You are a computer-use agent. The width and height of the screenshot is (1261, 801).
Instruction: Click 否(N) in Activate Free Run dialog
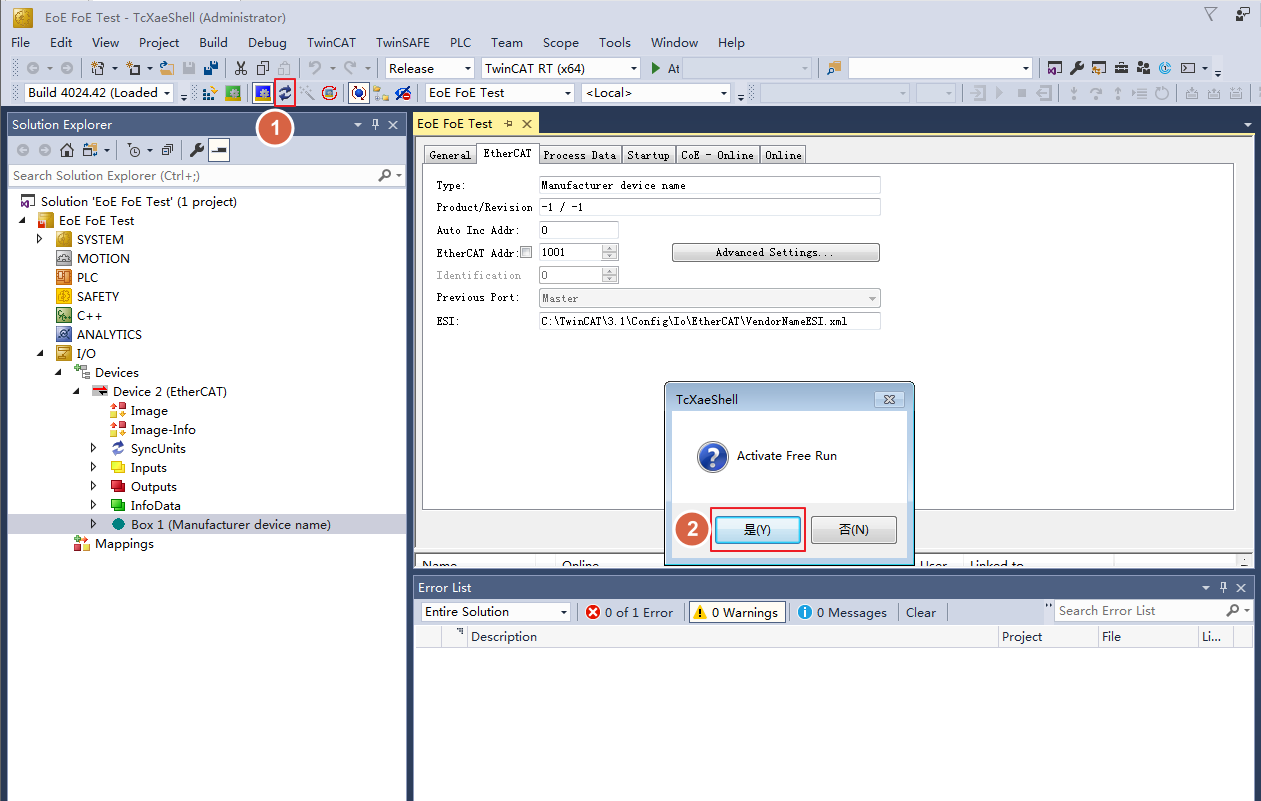tap(853, 530)
